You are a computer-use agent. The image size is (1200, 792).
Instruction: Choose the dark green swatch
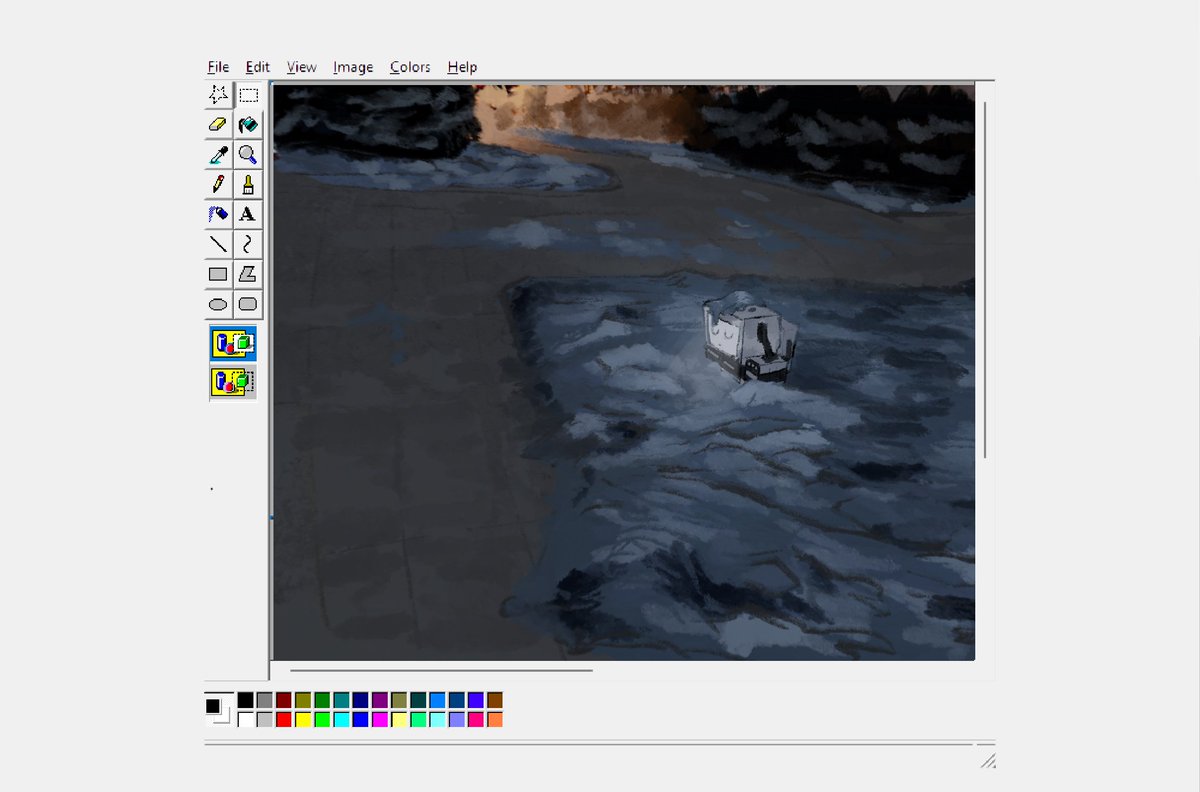[322, 700]
